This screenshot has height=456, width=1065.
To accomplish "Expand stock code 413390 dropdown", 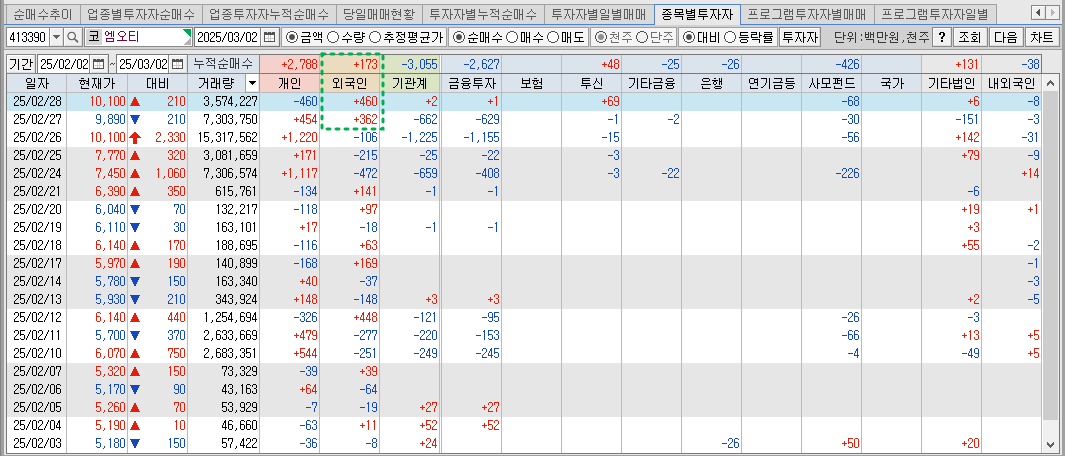I will (x=56, y=37).
